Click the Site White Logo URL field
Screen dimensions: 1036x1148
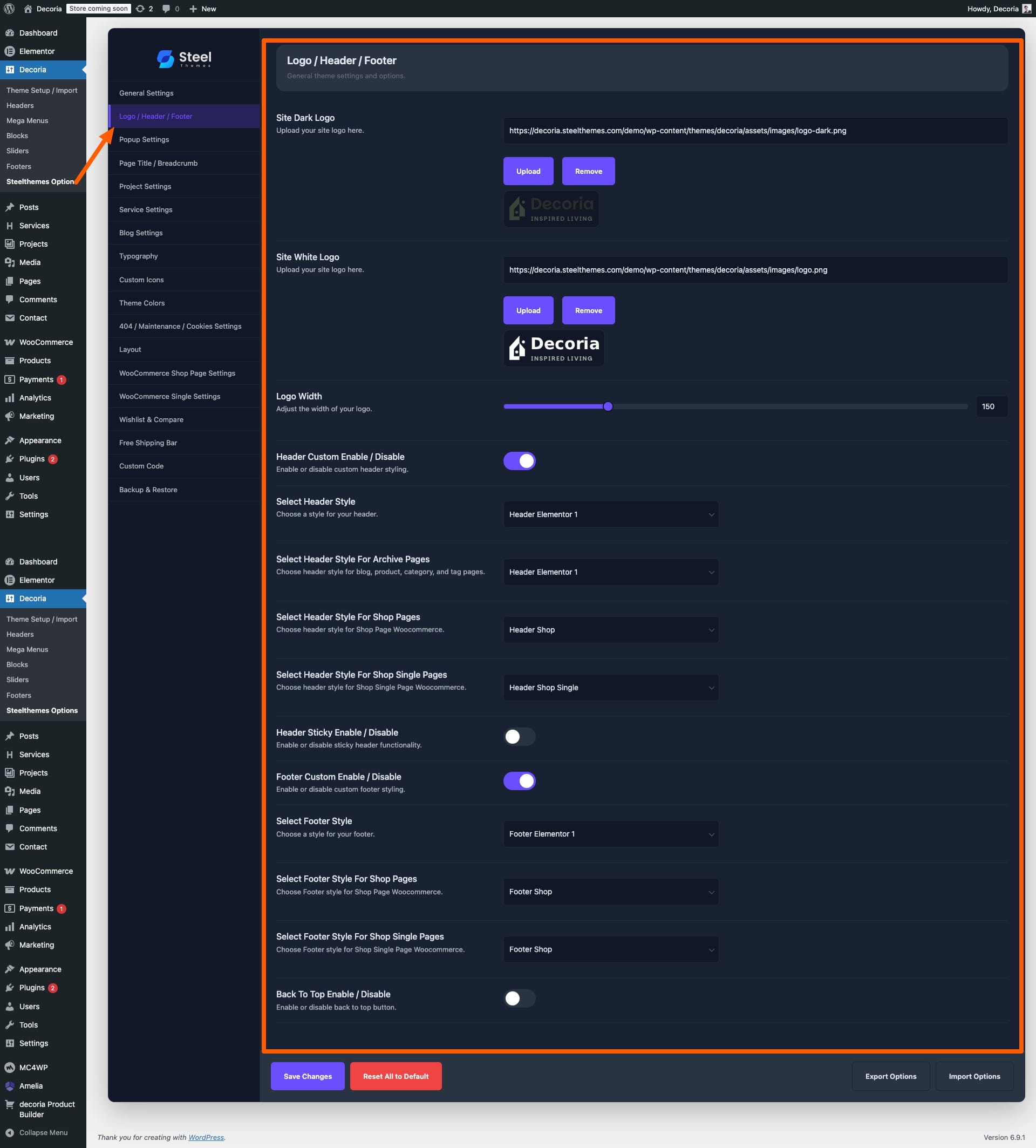(755, 270)
